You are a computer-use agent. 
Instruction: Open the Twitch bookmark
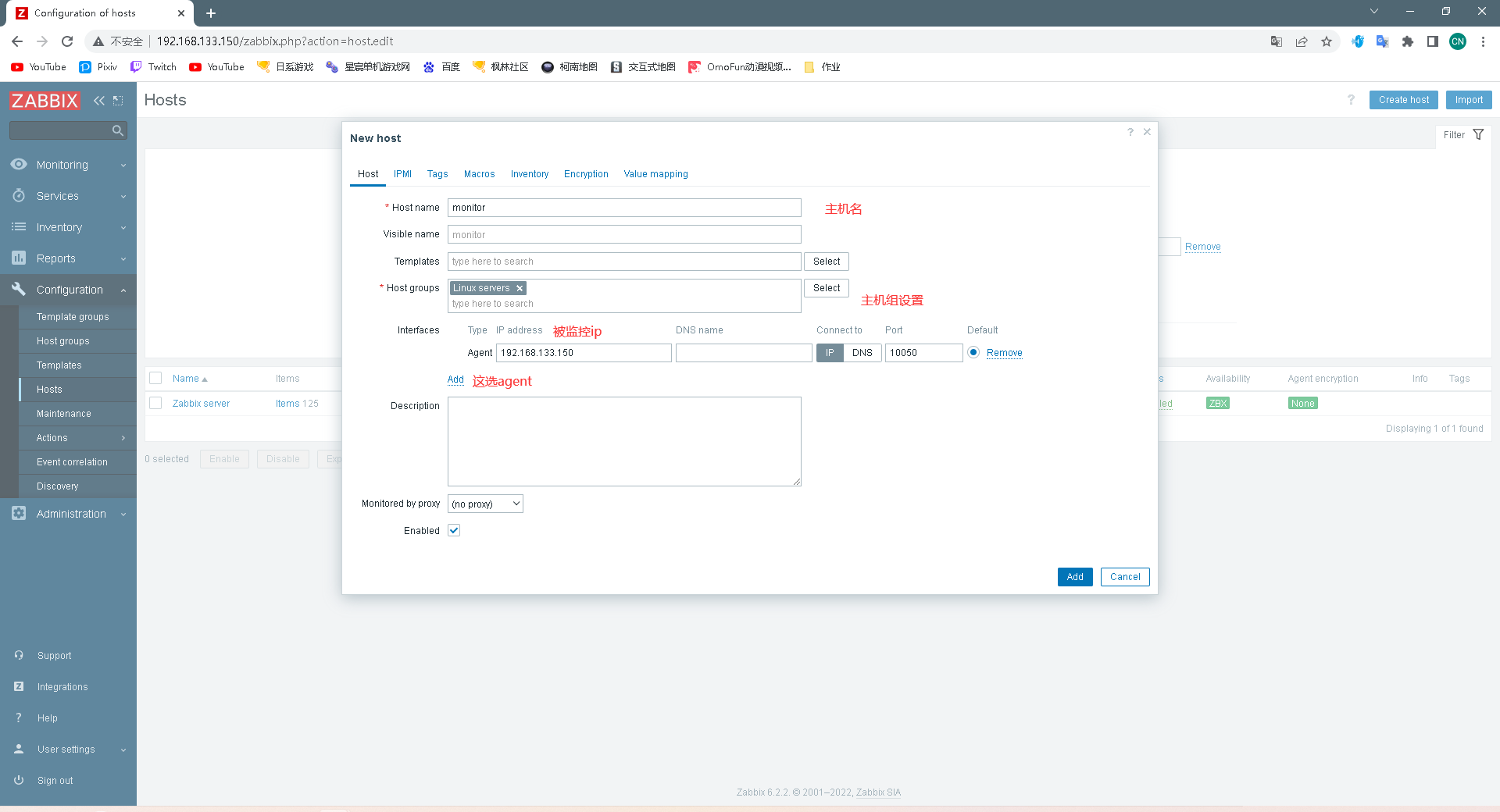point(153,67)
